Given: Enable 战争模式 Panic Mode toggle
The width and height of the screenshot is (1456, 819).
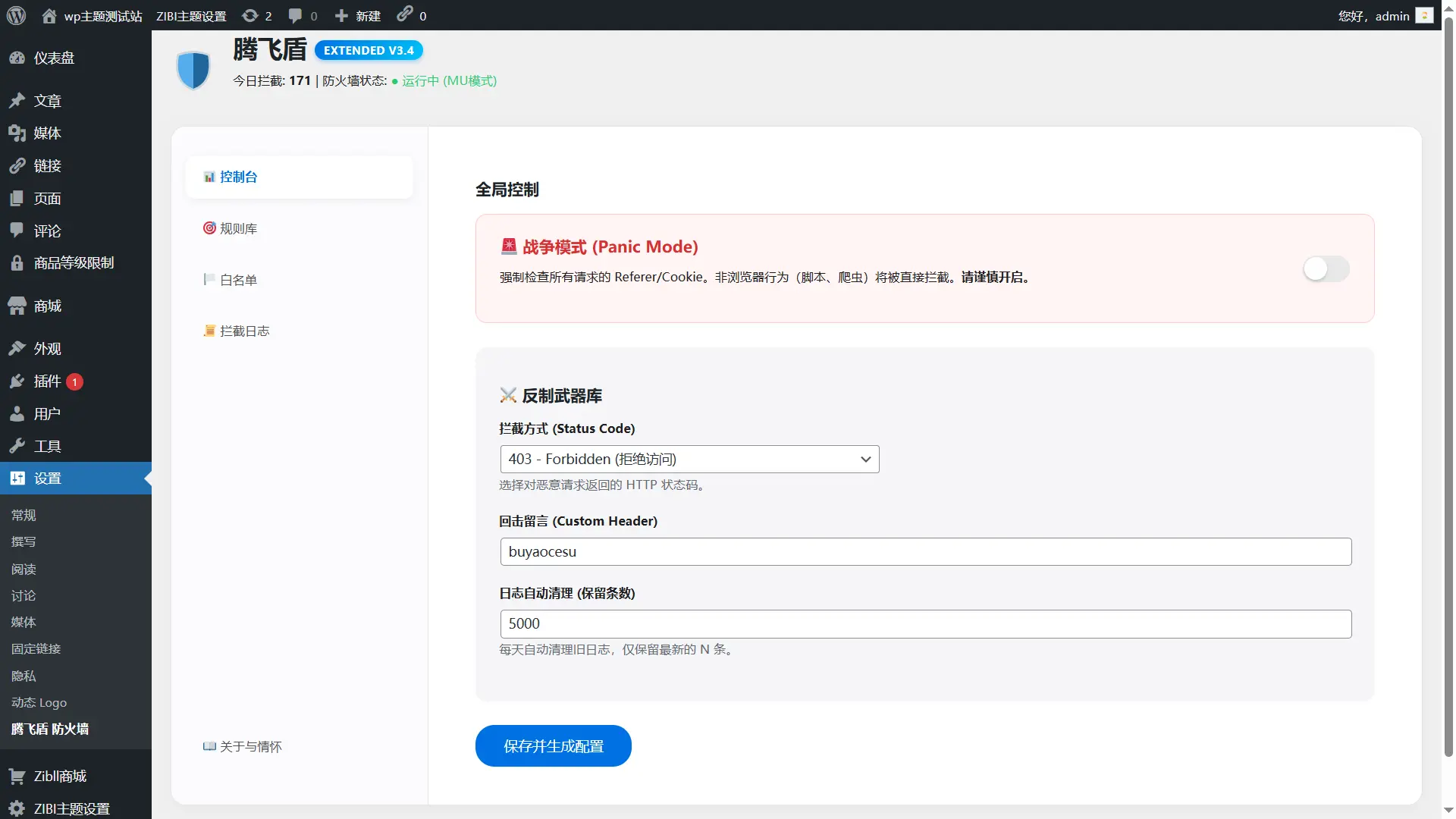Looking at the screenshot, I should click(x=1326, y=268).
